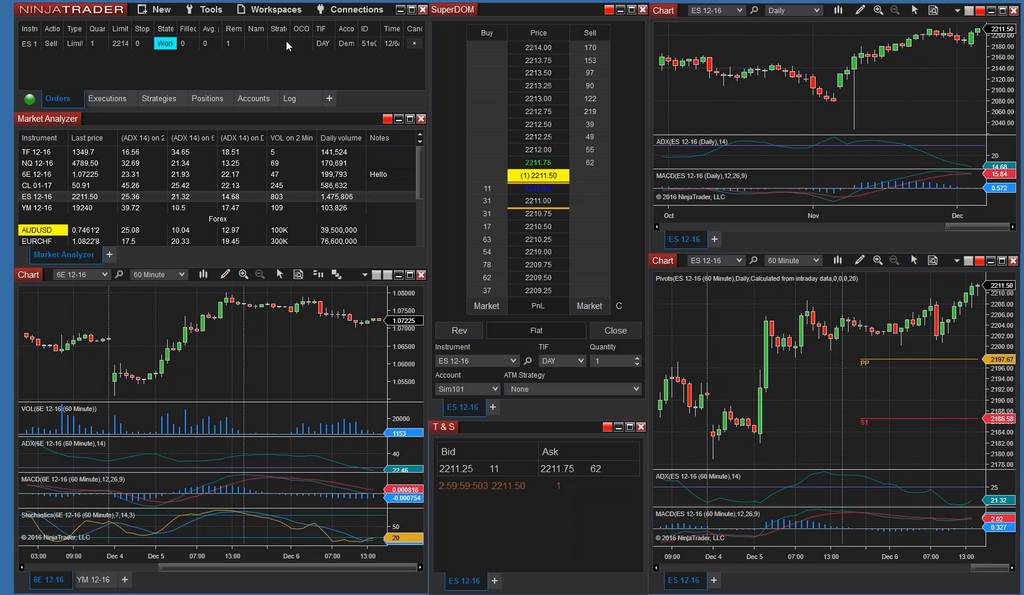Click the pencil drawing tools icon in Daily chart
Image resolution: width=1024 pixels, height=595 pixels.
point(860,10)
